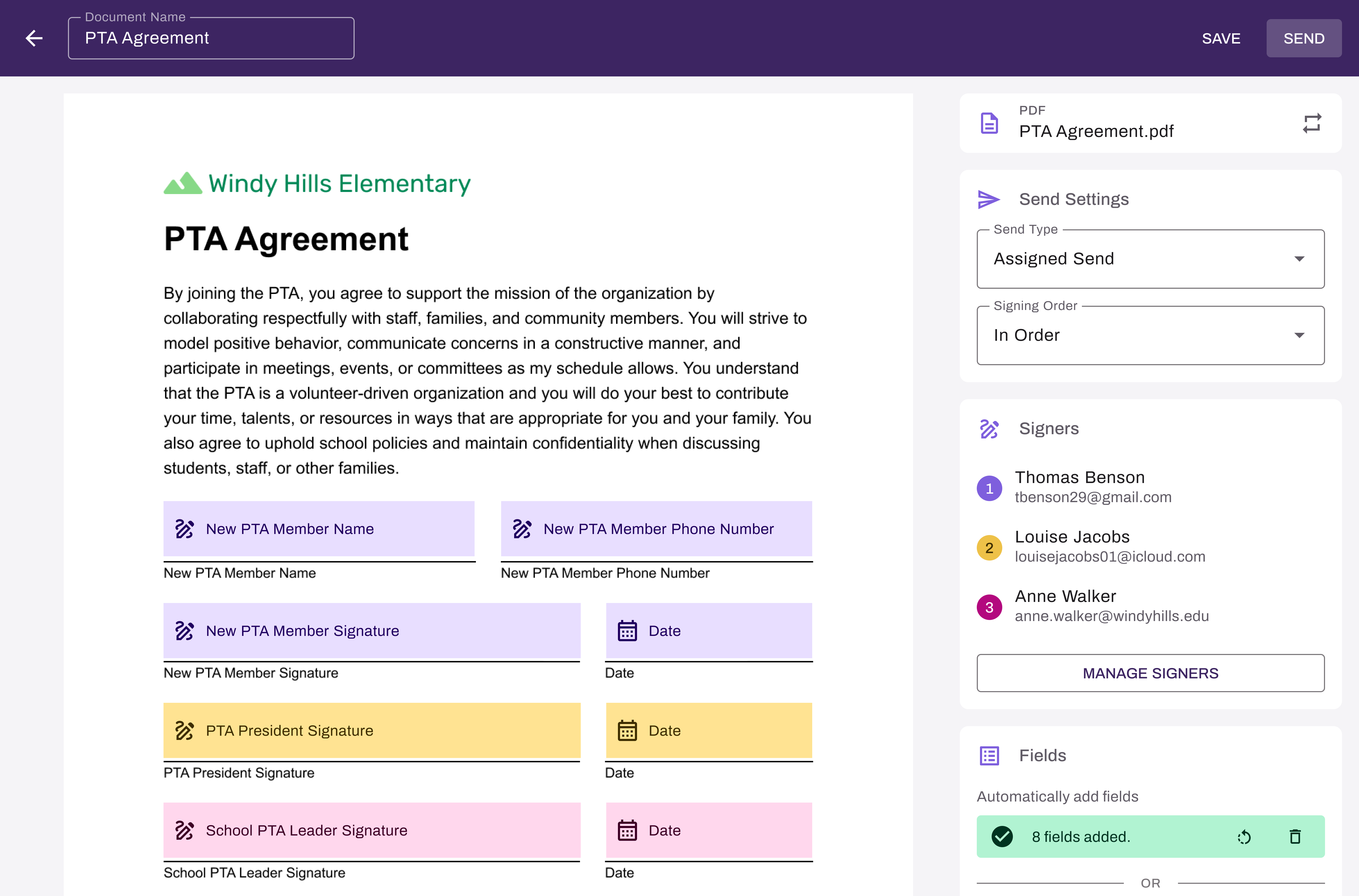Open the Send Type dropdown

(x=1150, y=259)
